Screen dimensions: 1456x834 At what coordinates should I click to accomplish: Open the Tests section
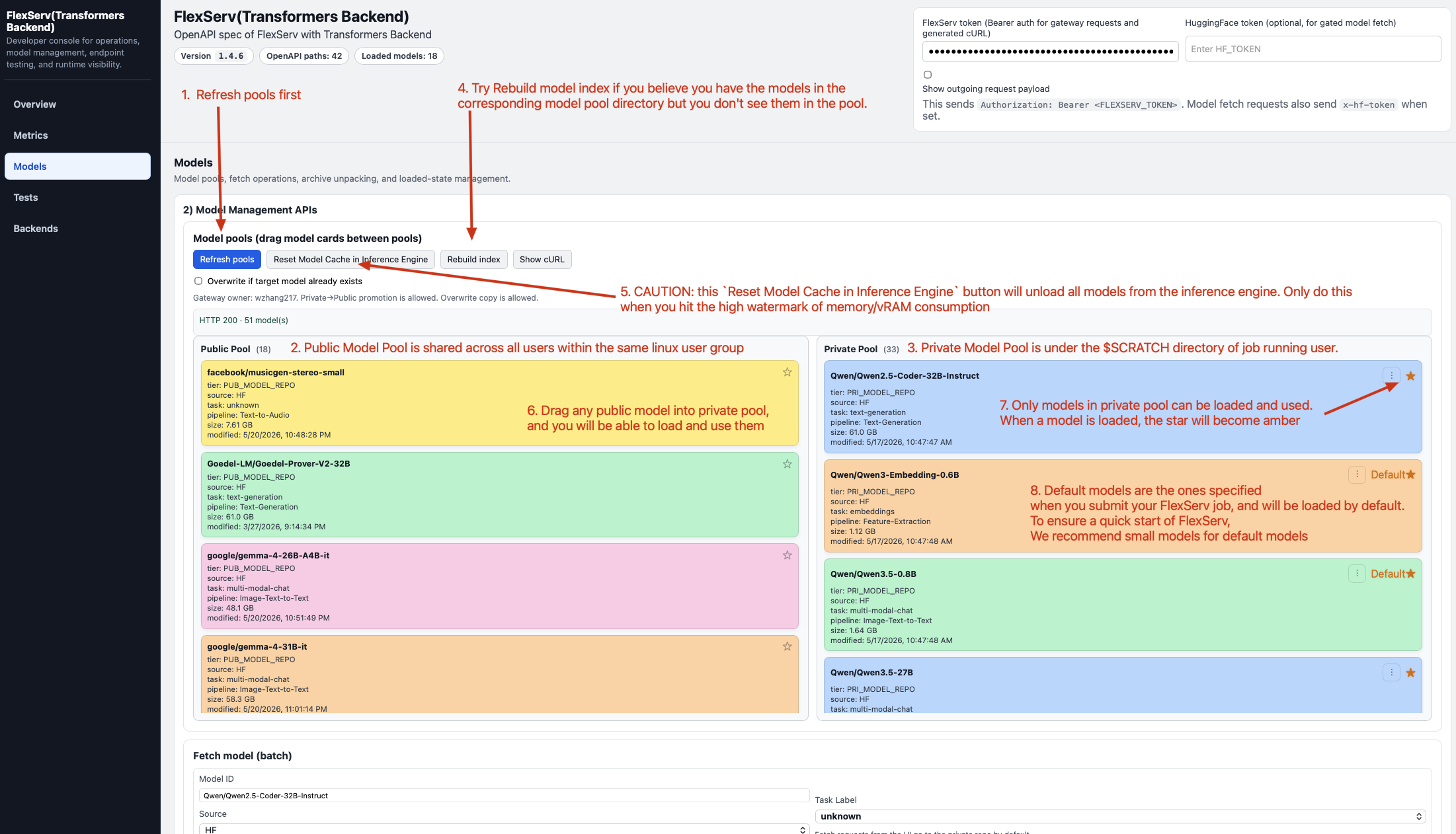pyautogui.click(x=77, y=198)
